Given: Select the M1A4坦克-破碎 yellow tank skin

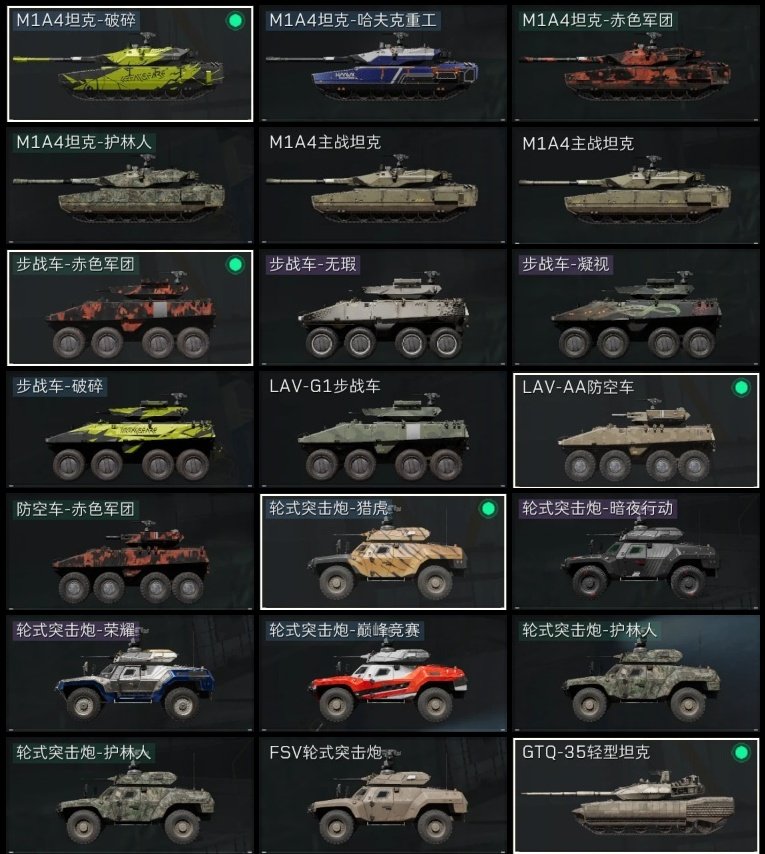Looking at the screenshot, I should point(130,64).
